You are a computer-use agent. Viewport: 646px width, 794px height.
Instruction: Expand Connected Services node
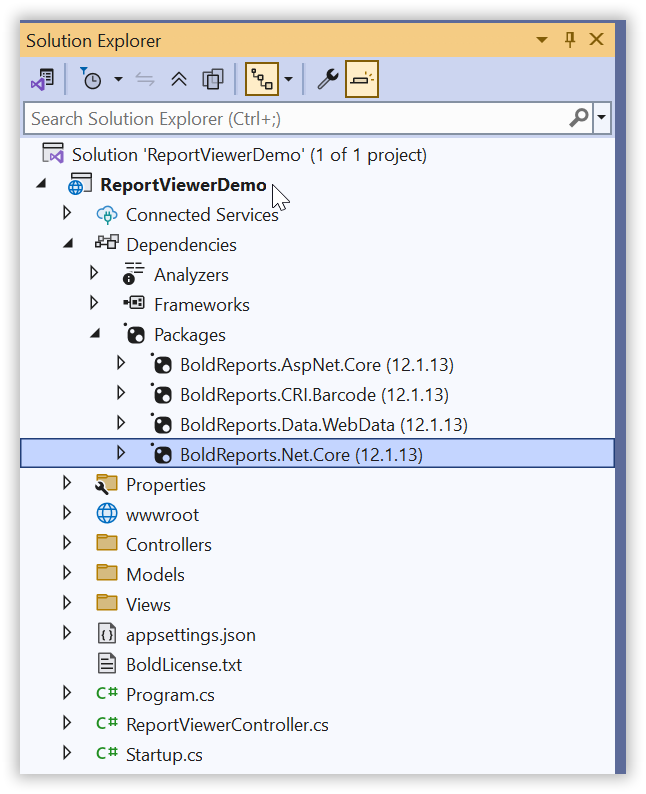[x=67, y=213]
